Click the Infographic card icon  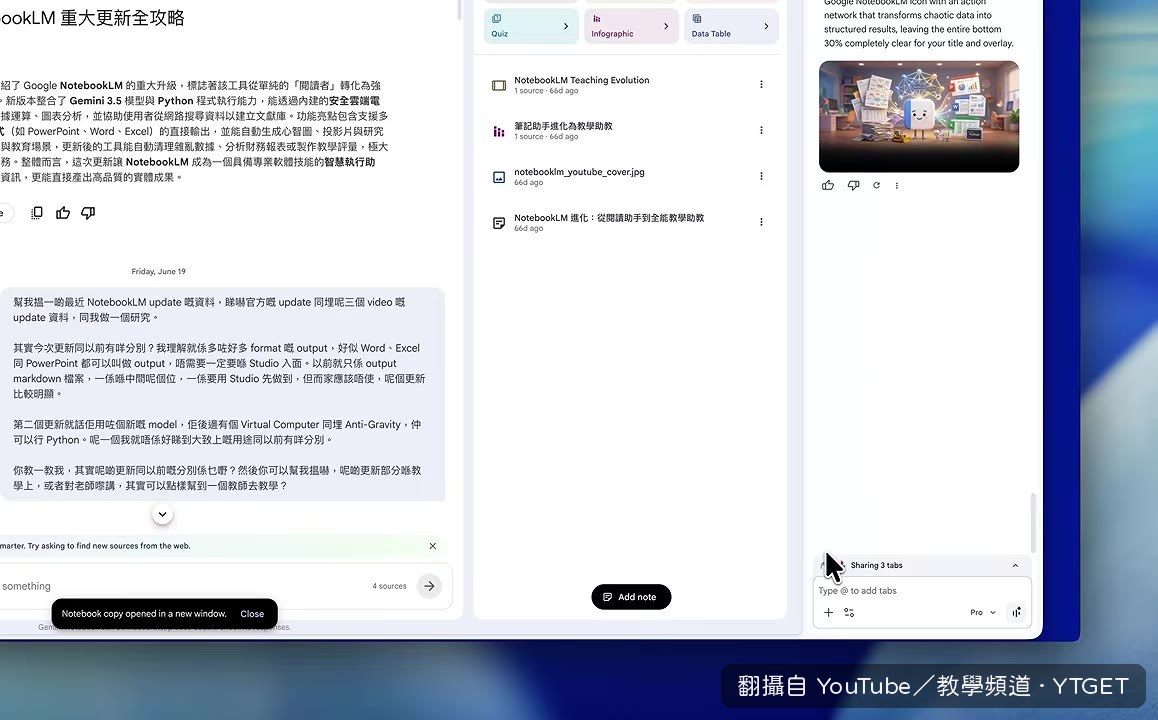coord(597,18)
